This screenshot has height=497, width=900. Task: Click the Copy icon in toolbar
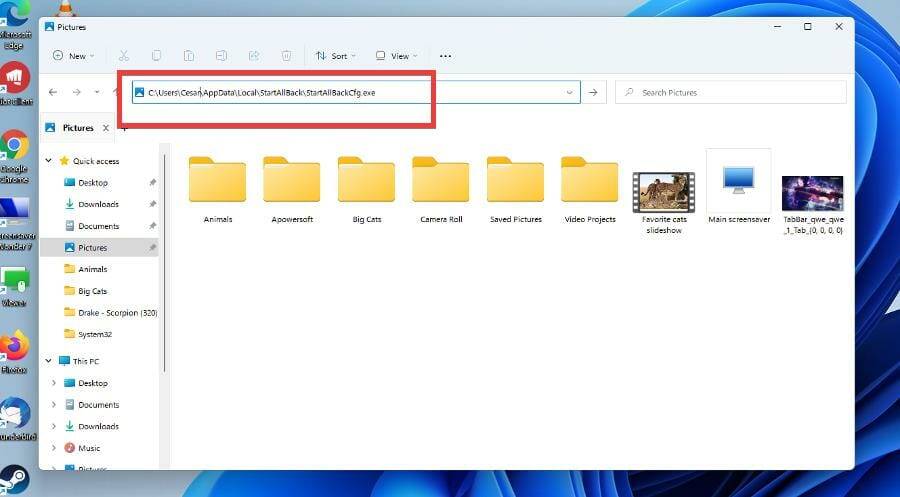click(x=156, y=56)
